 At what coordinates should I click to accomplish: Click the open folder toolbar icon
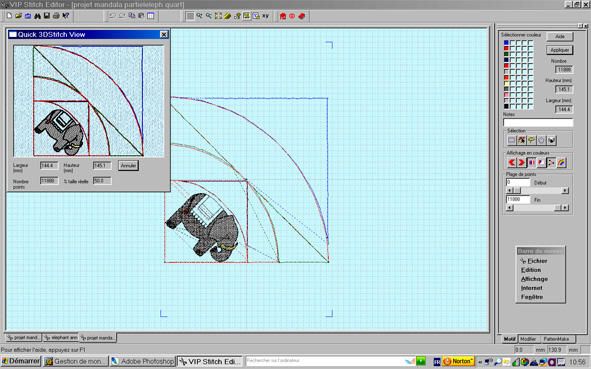point(18,16)
